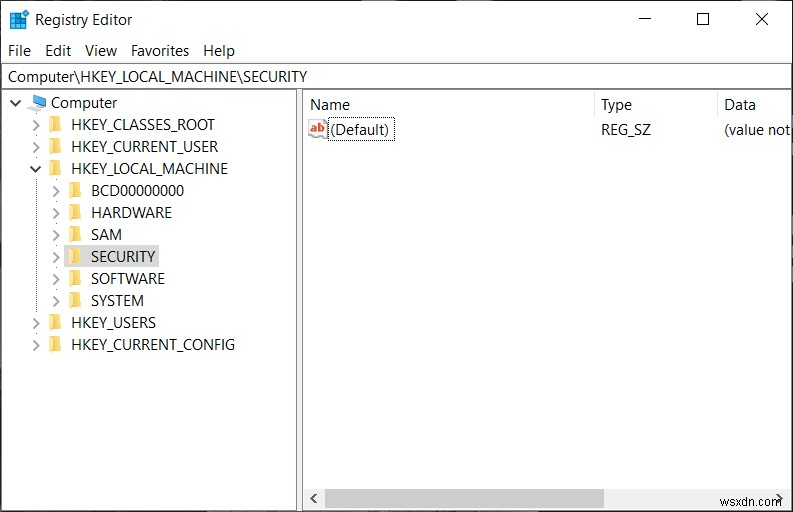Select the HKEY_LOCAL_MACHINE label

pos(149,168)
